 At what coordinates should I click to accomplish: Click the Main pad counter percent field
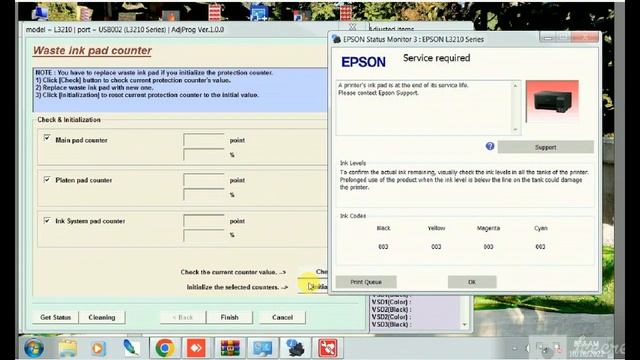tap(204, 155)
